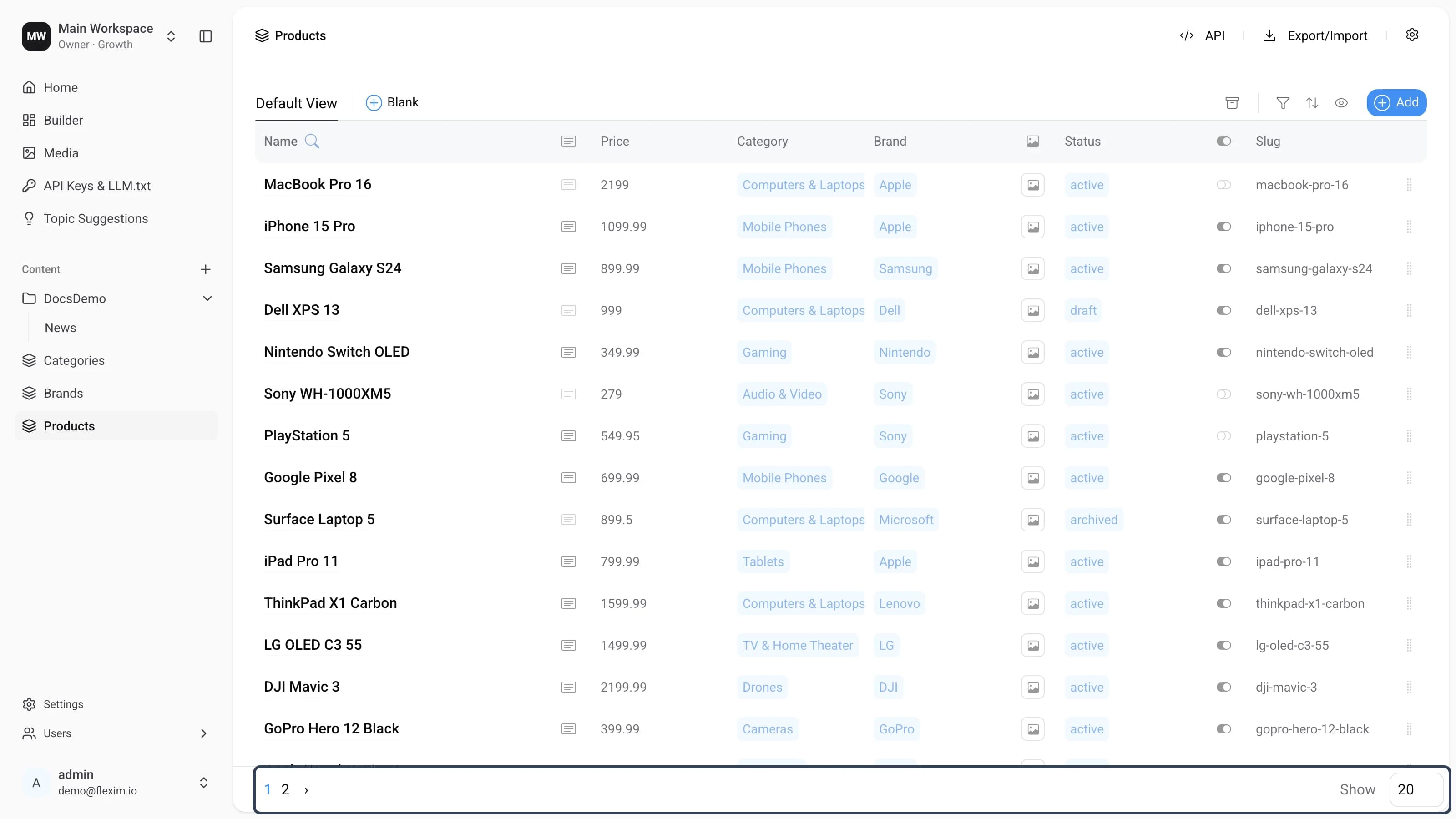Viewport: 1456px width, 819px height.
Task: Toggle the switch for PlayStation 5
Action: click(x=1223, y=436)
